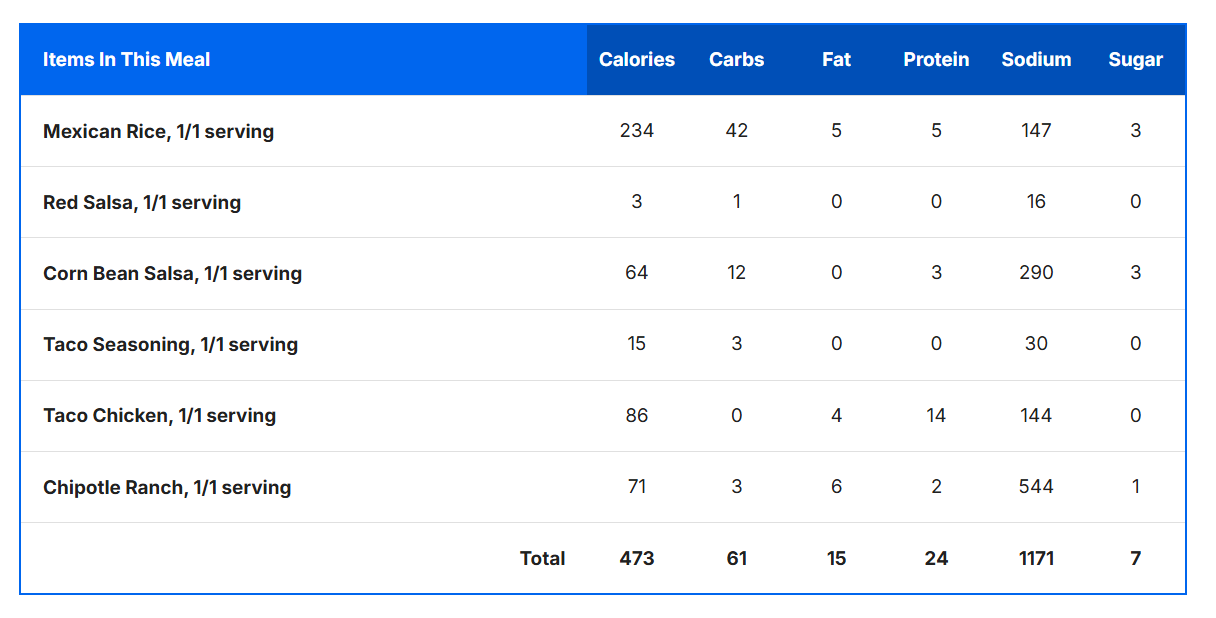Viewport: 1216px width, 618px height.
Task: Click Corn Bean Salsa sodium value 290
Action: pyautogui.click(x=1036, y=273)
